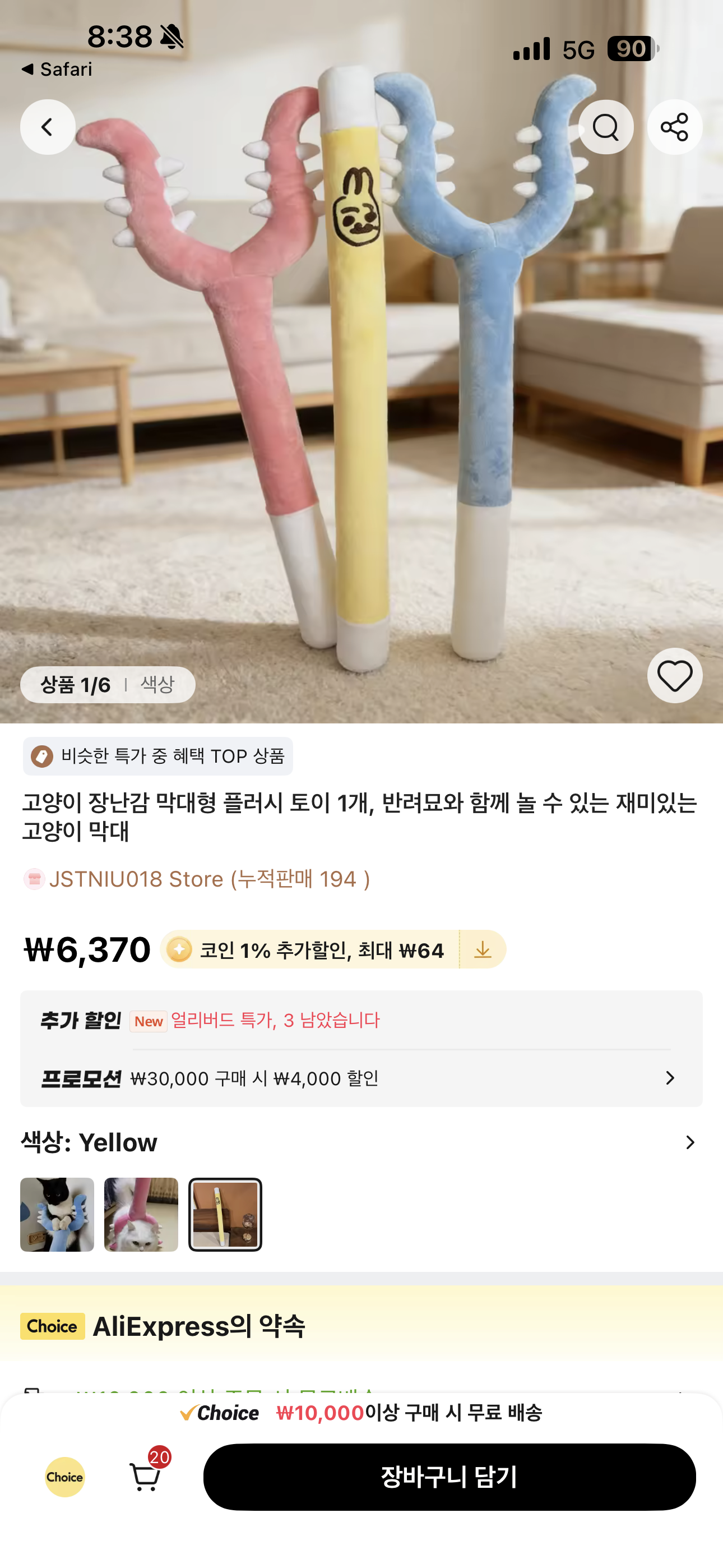Download coin discount coupon

pyautogui.click(x=482, y=949)
